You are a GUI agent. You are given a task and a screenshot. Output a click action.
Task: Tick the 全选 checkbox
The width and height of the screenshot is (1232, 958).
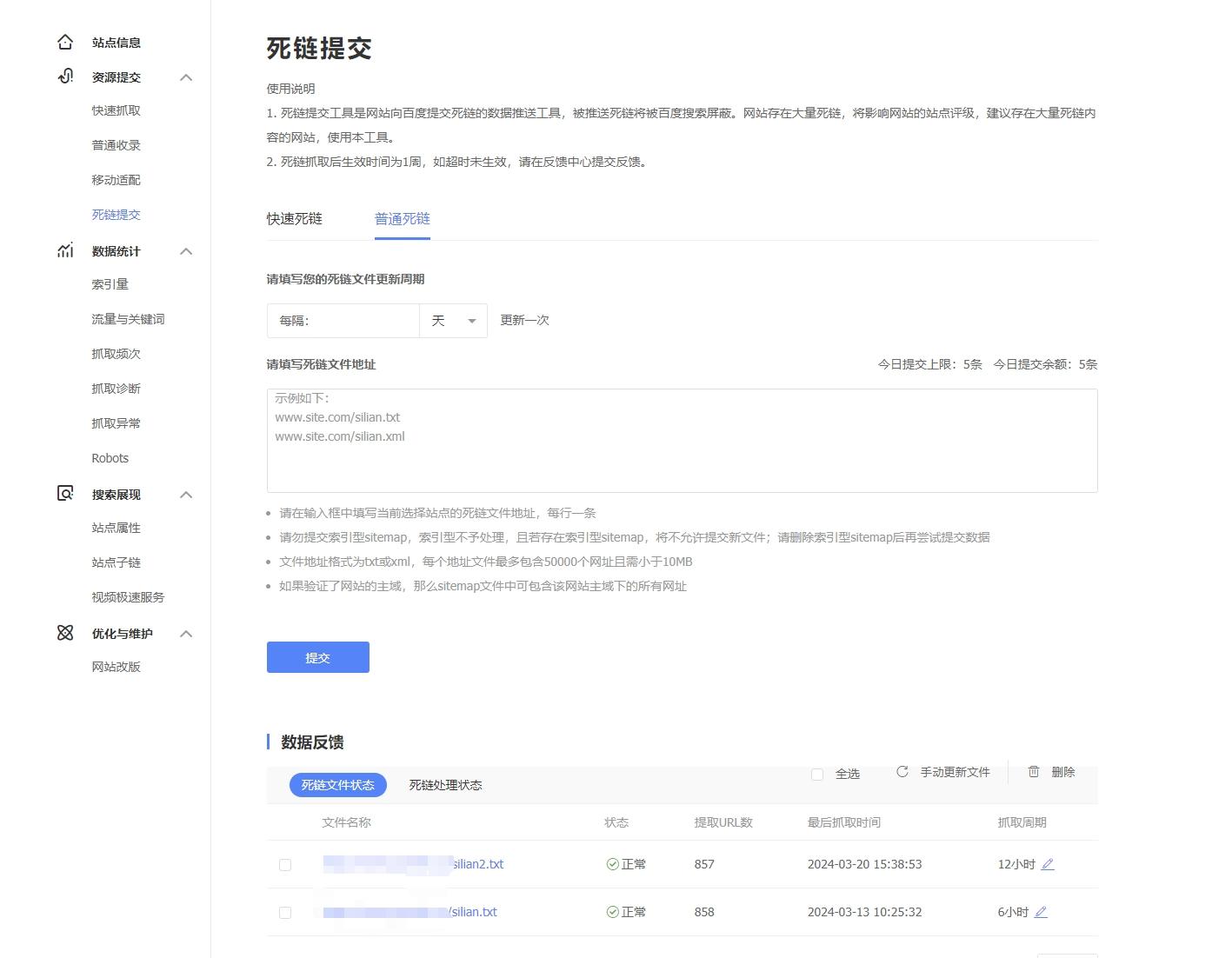click(x=817, y=774)
